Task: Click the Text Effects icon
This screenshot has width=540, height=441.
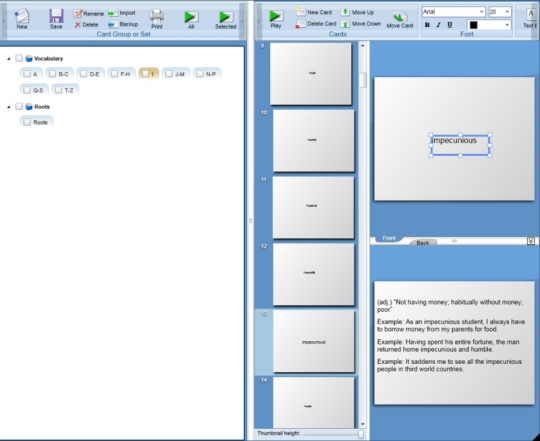Action: 530,18
